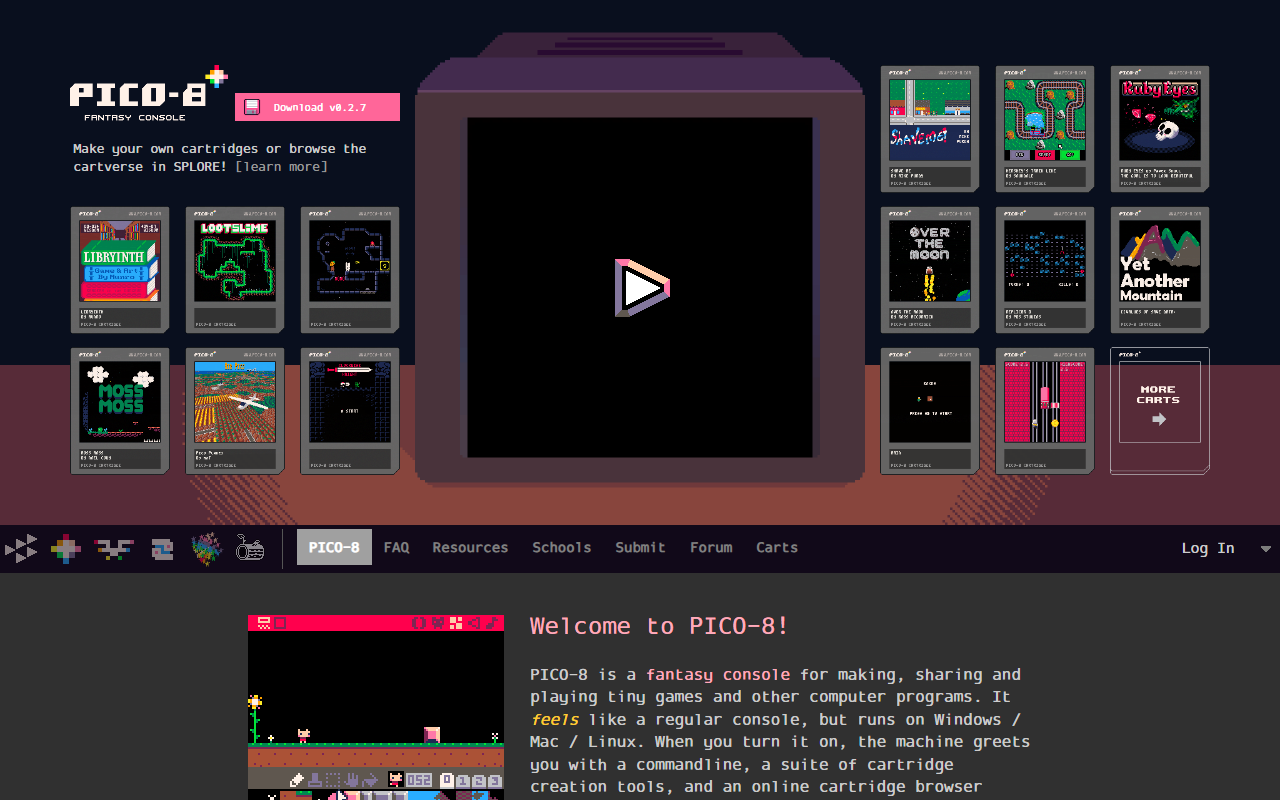The width and height of the screenshot is (1280, 800).
Task: Click the floppy disk icon on Download
Action: pyautogui.click(x=253, y=107)
